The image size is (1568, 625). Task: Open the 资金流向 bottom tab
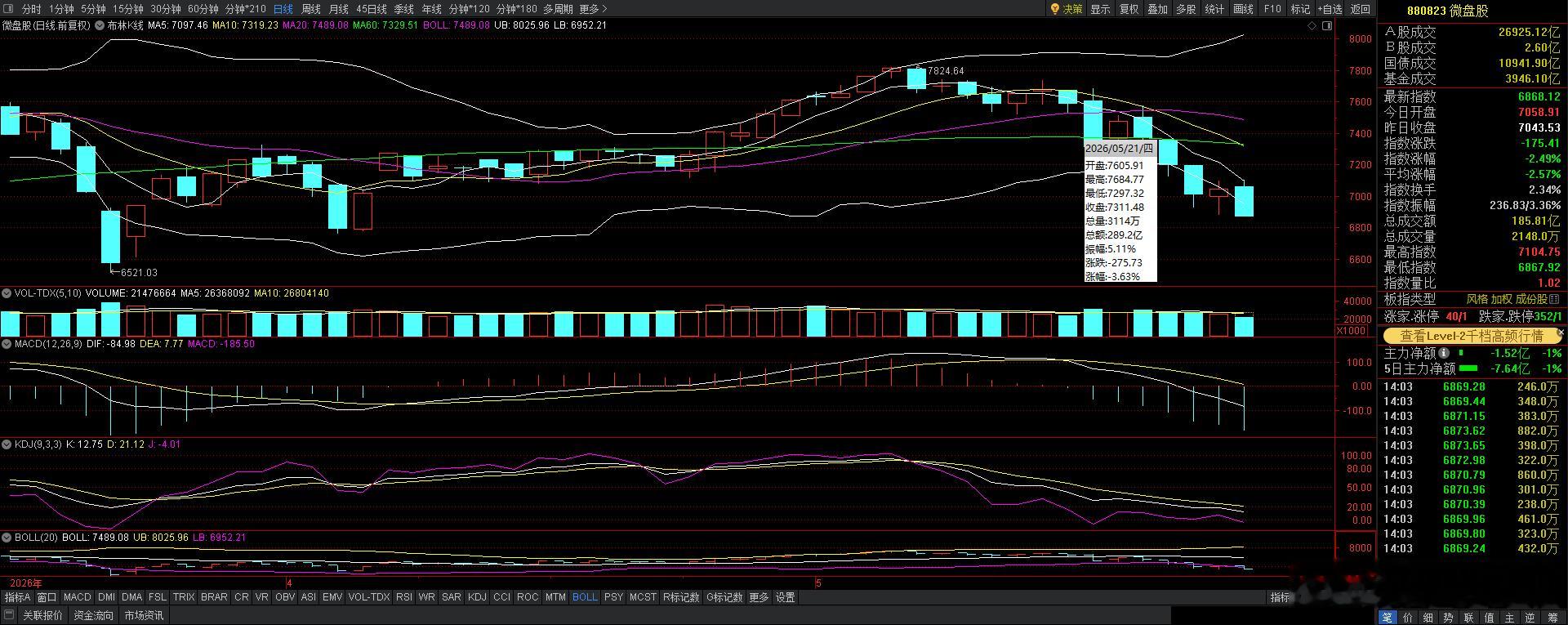click(x=93, y=615)
